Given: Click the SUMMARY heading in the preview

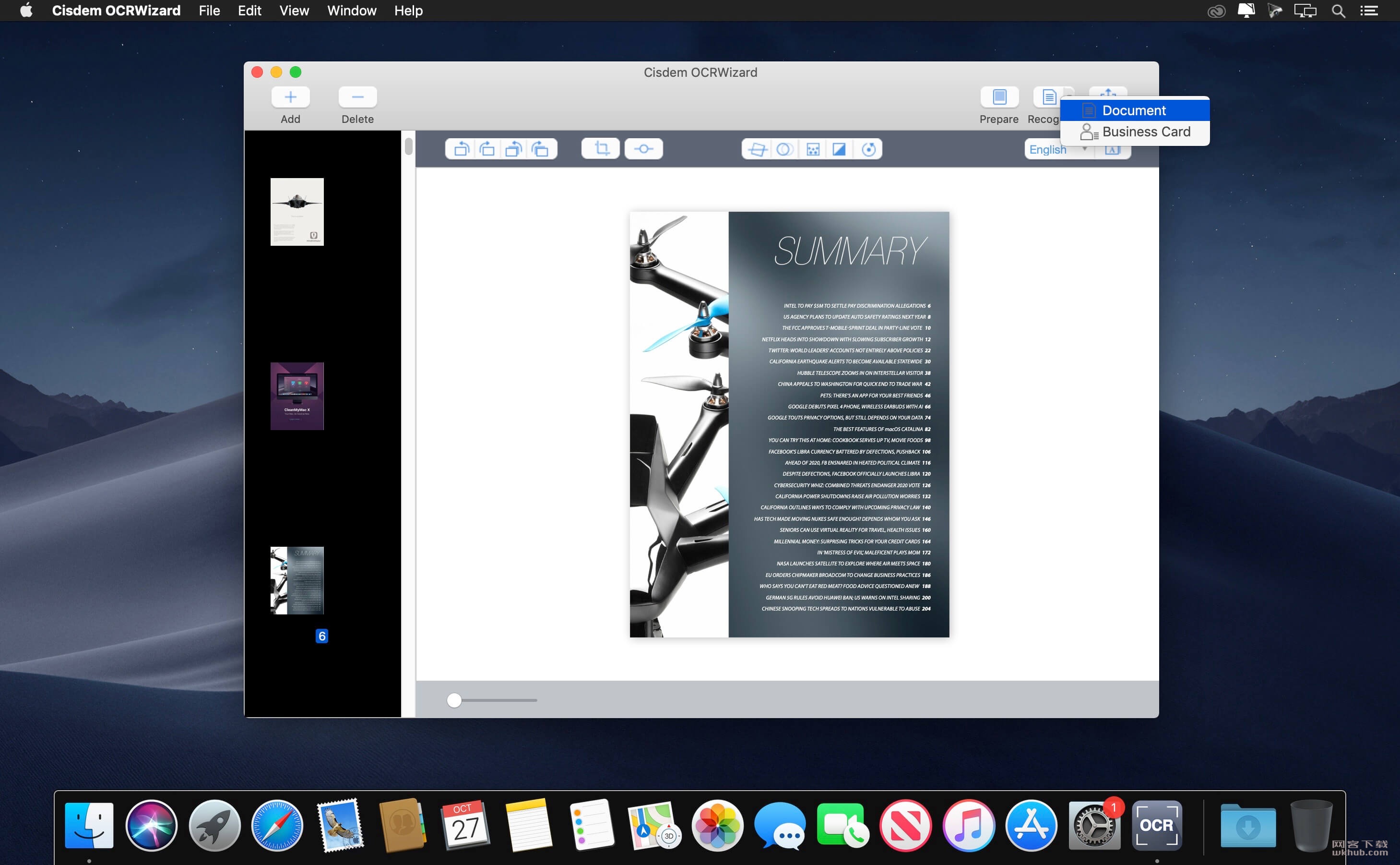Looking at the screenshot, I should click(850, 252).
